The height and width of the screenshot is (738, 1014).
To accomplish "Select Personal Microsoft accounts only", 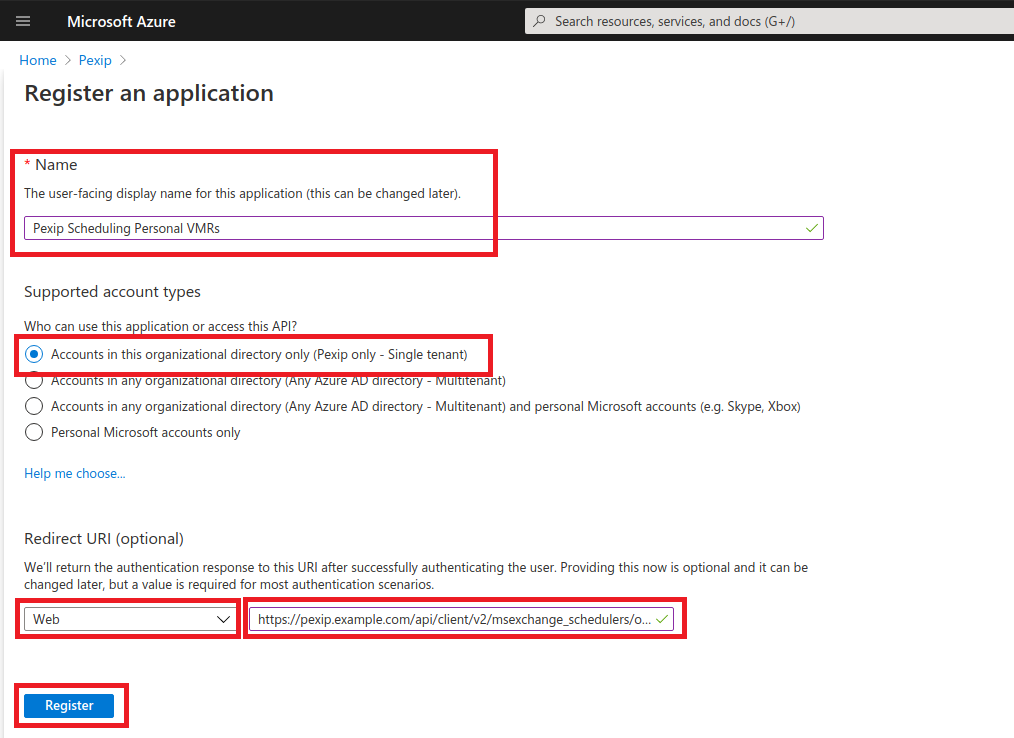I will tap(34, 432).
